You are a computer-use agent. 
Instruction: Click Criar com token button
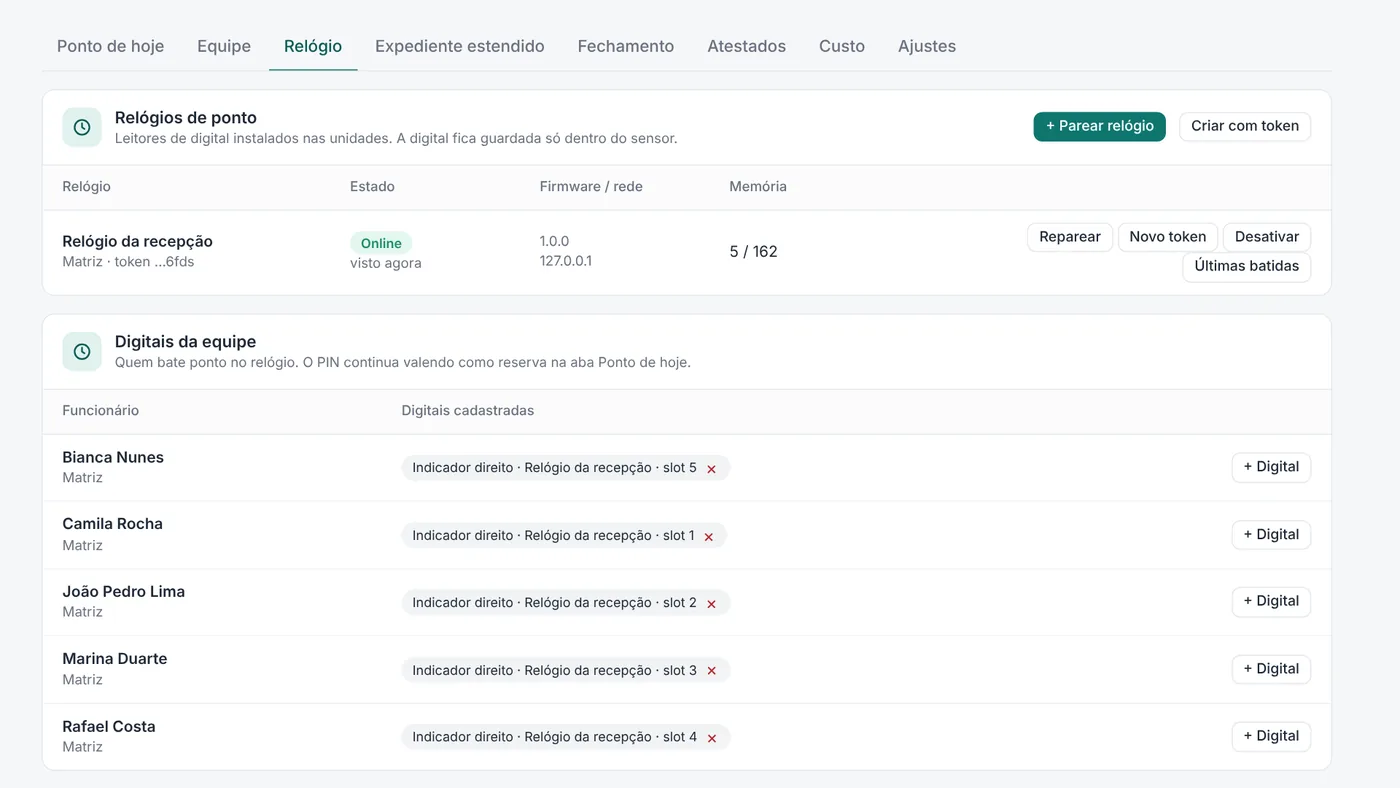[1245, 126]
